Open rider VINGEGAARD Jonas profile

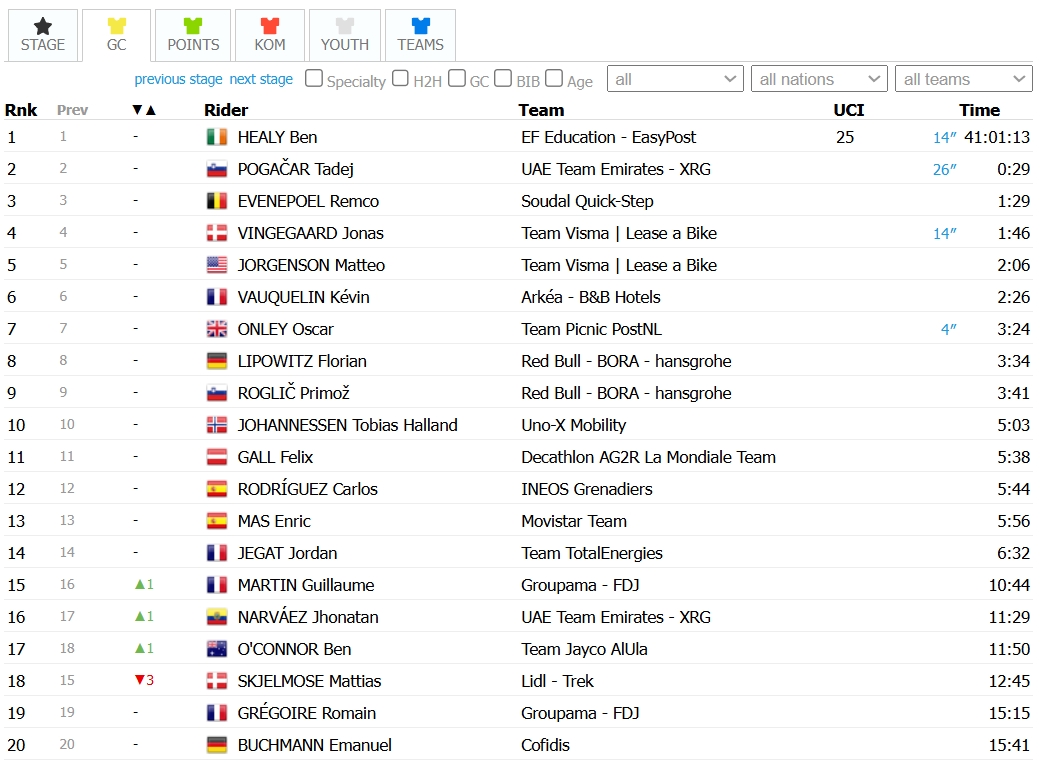pos(310,233)
